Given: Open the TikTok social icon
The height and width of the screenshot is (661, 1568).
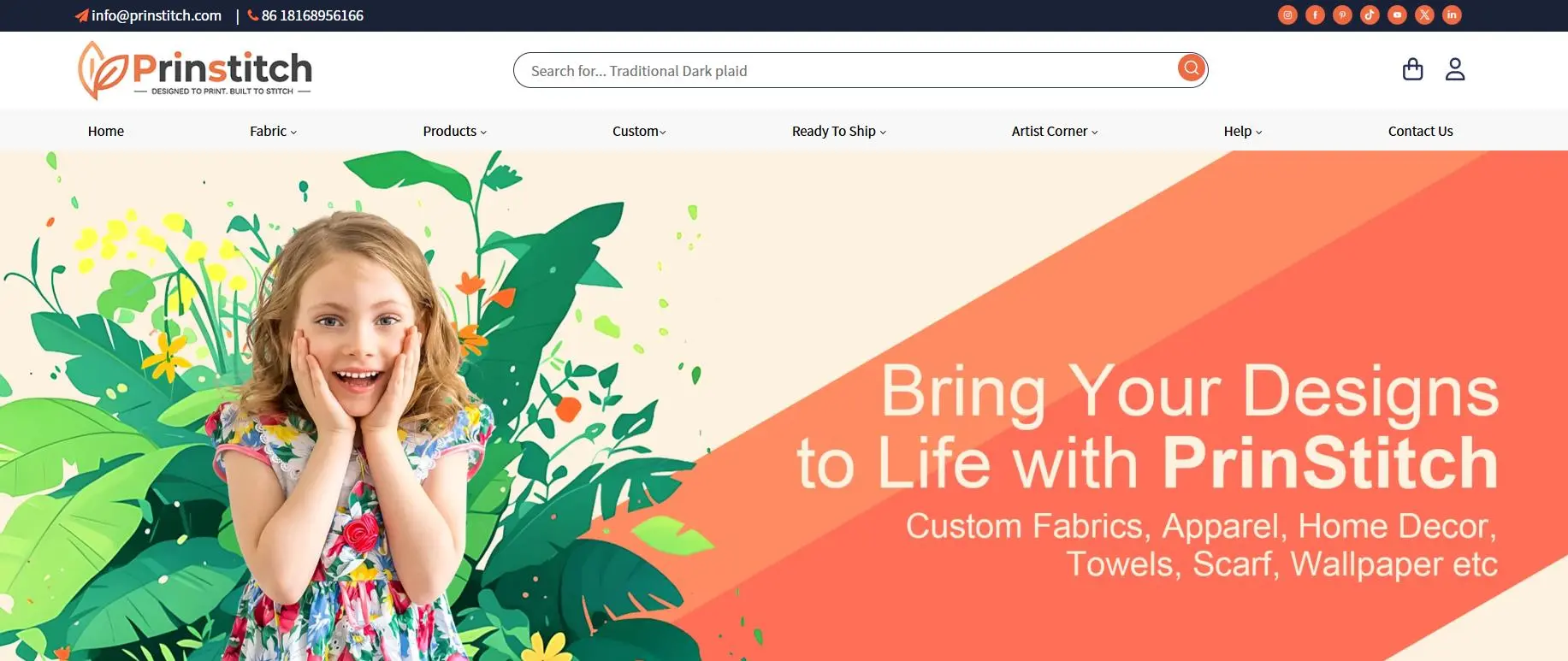Looking at the screenshot, I should pos(1370,15).
